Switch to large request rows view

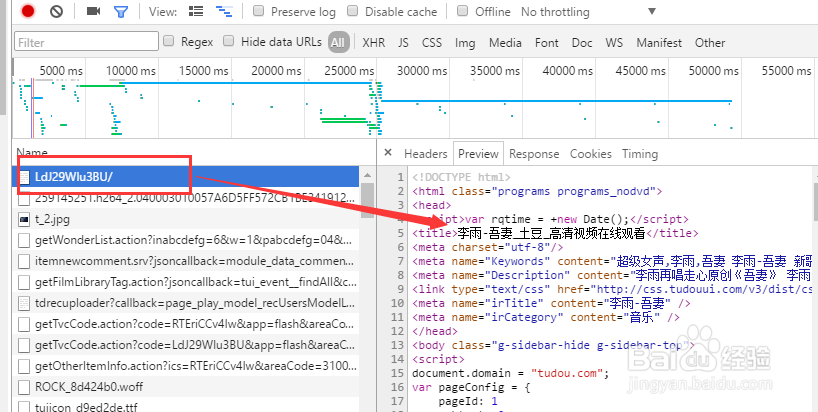pos(196,11)
